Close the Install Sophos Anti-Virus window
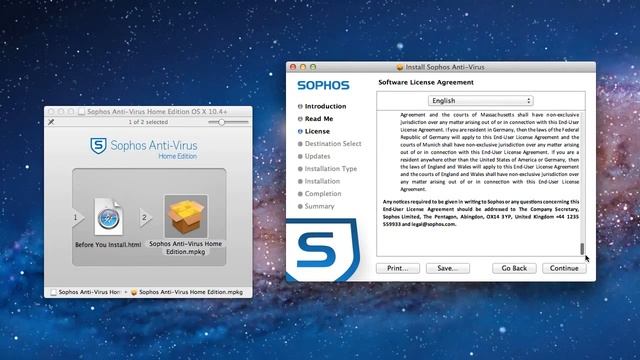Viewport: 640px width, 360px height. point(293,67)
